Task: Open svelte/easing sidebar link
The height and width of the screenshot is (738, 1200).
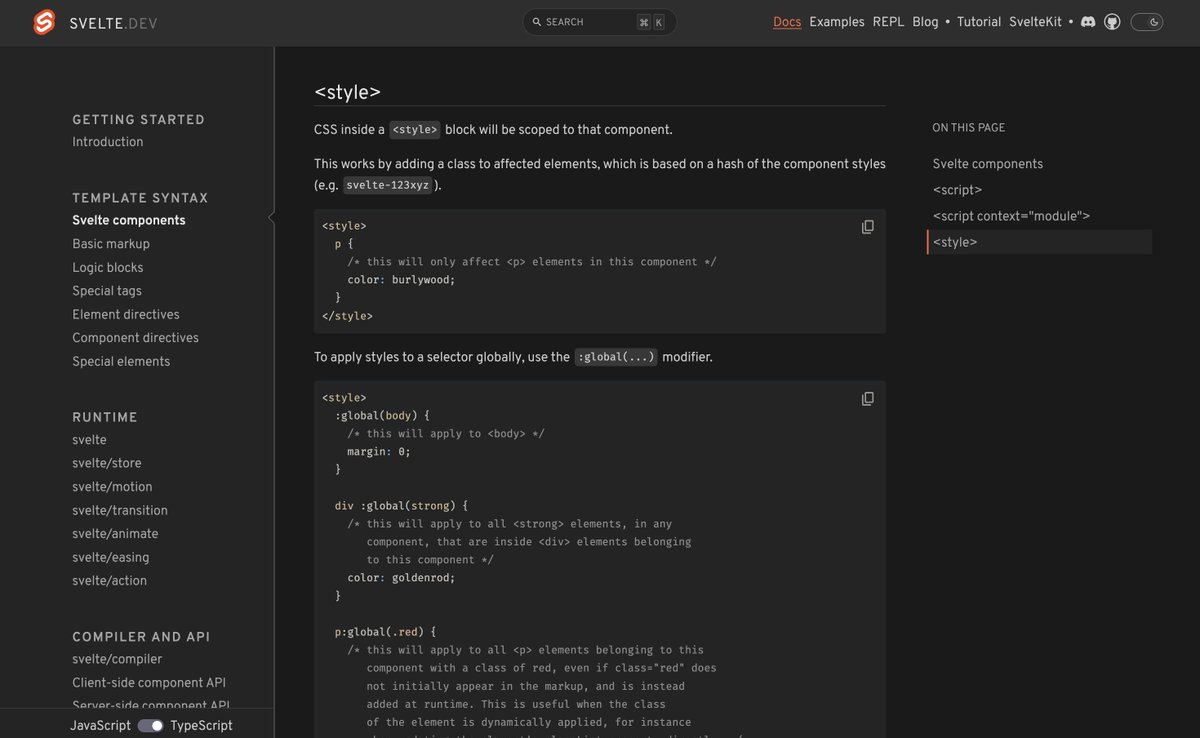Action: point(111,557)
